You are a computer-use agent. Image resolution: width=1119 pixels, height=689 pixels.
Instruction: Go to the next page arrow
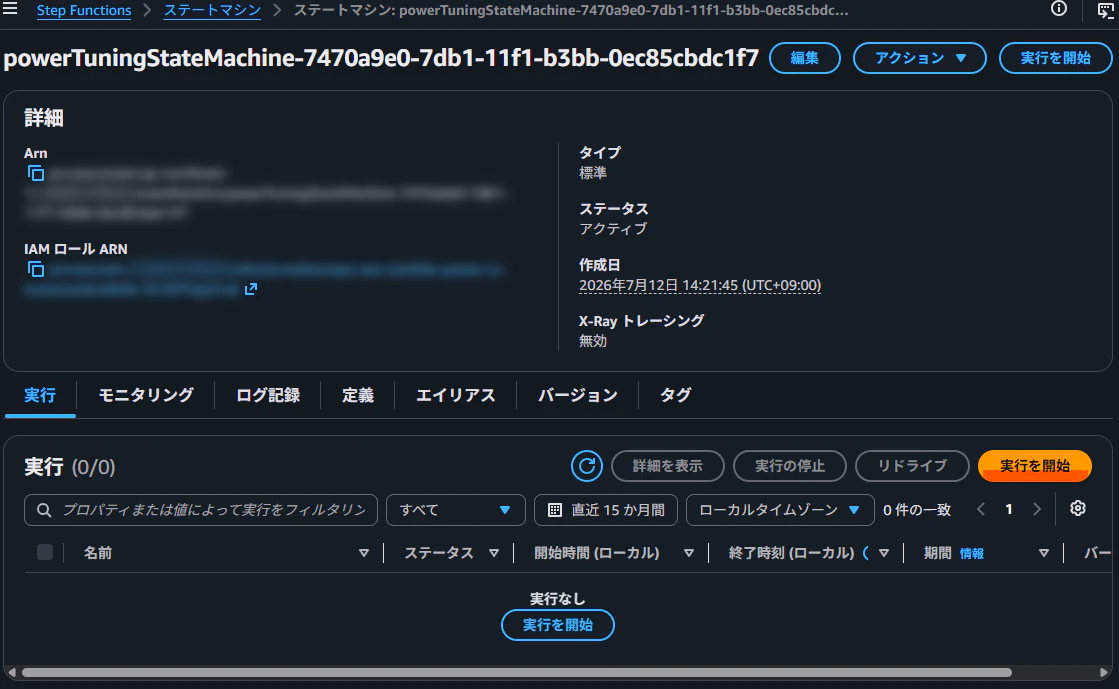point(1037,509)
